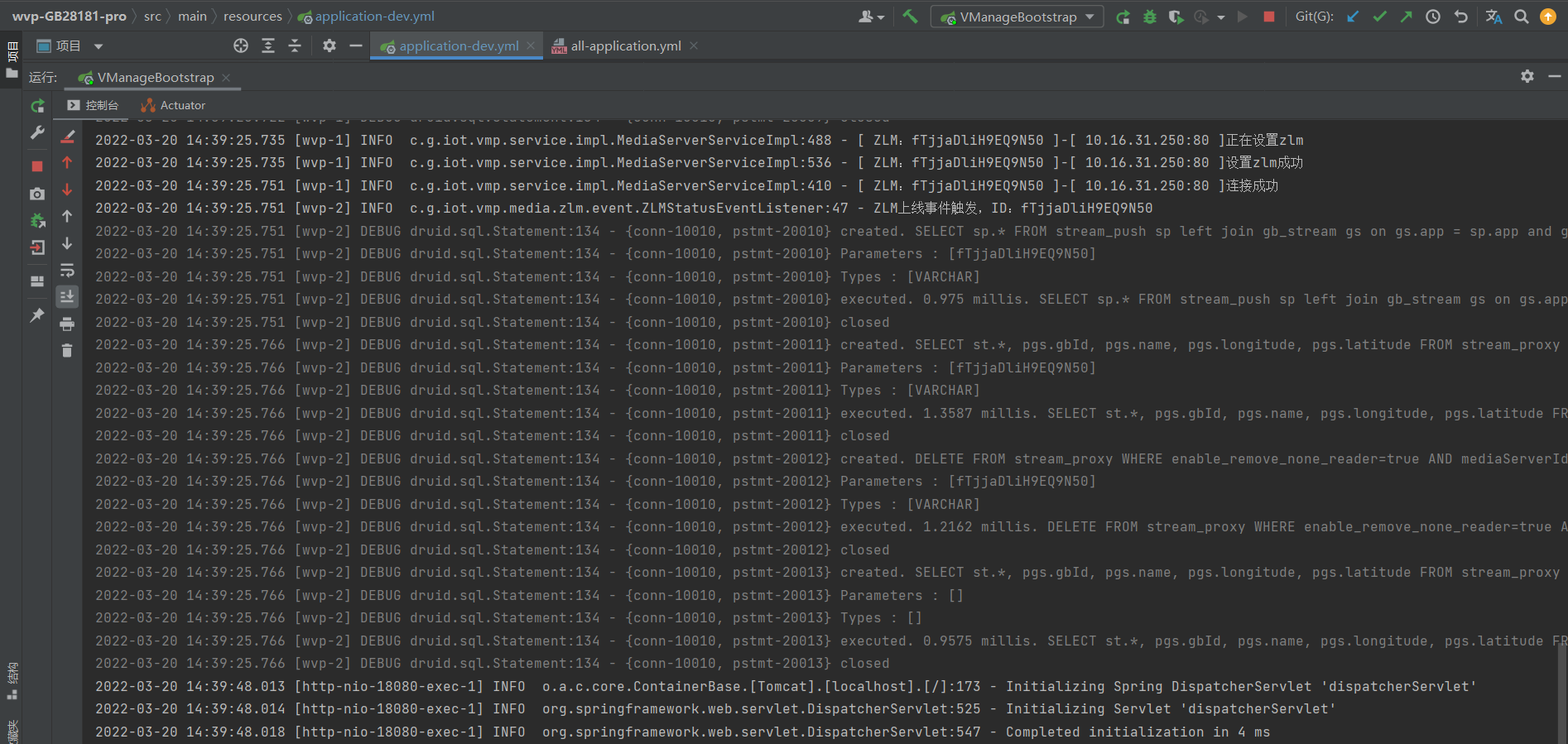
Task: Print console output with the printer icon
Action: pos(67,324)
